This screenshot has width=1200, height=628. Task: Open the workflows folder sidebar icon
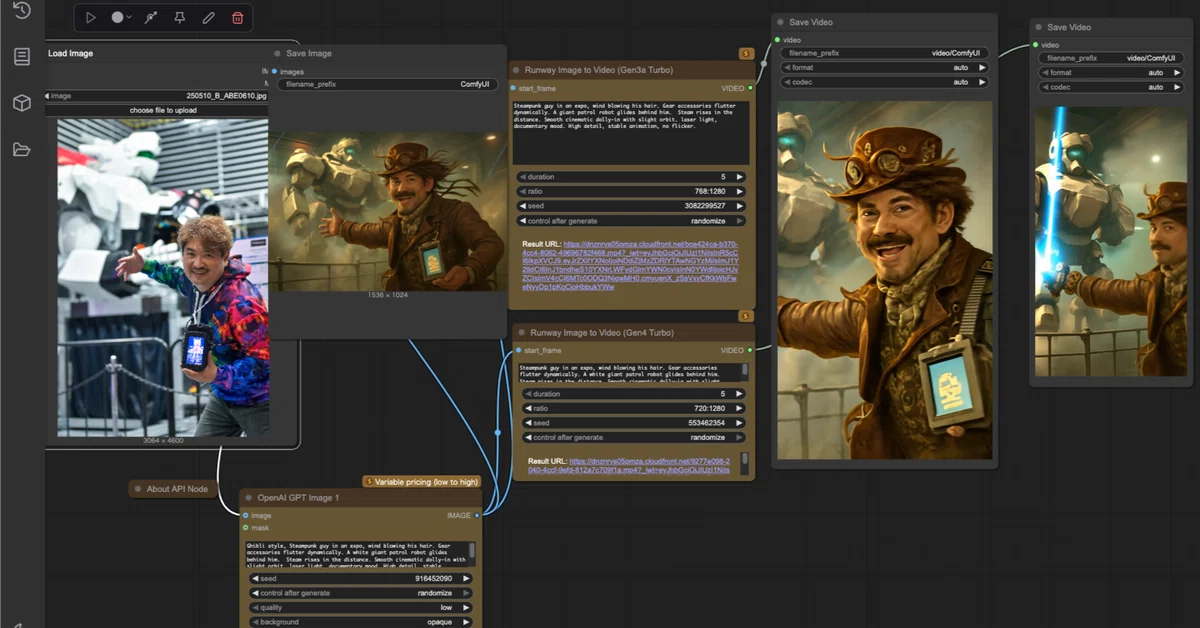21,150
